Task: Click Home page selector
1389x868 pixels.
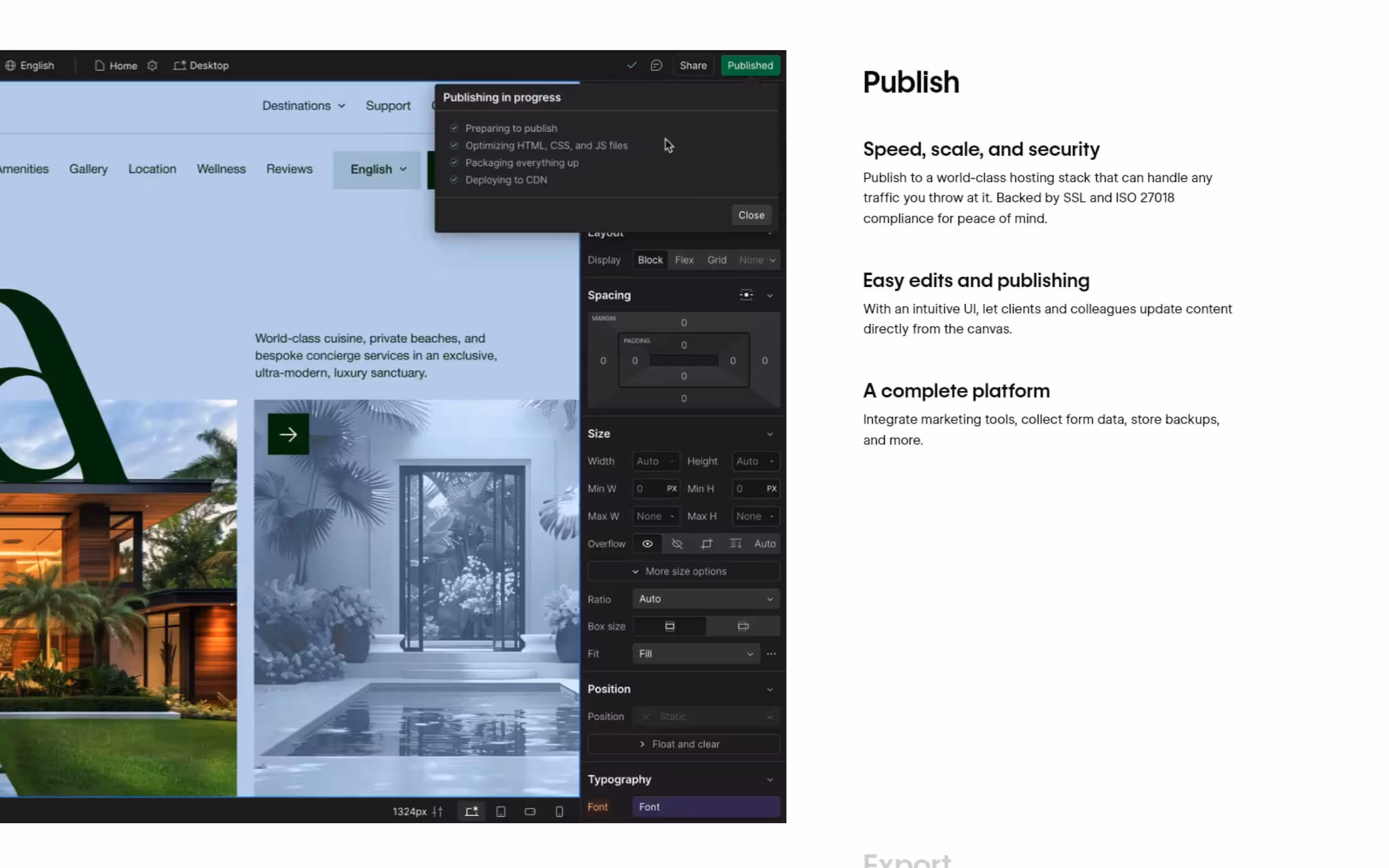Action: coord(116,66)
